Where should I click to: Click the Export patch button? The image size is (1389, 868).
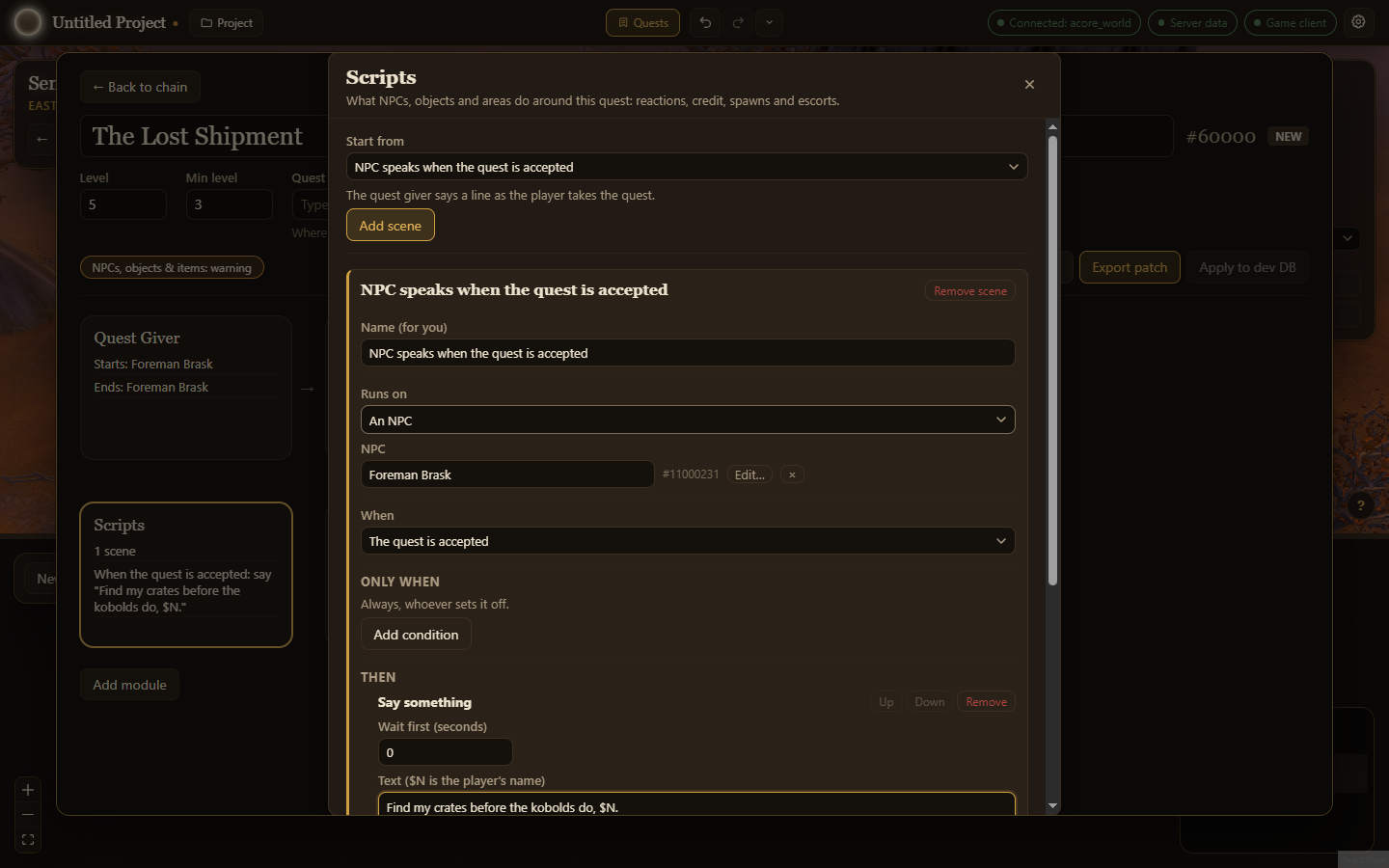[1130, 267]
